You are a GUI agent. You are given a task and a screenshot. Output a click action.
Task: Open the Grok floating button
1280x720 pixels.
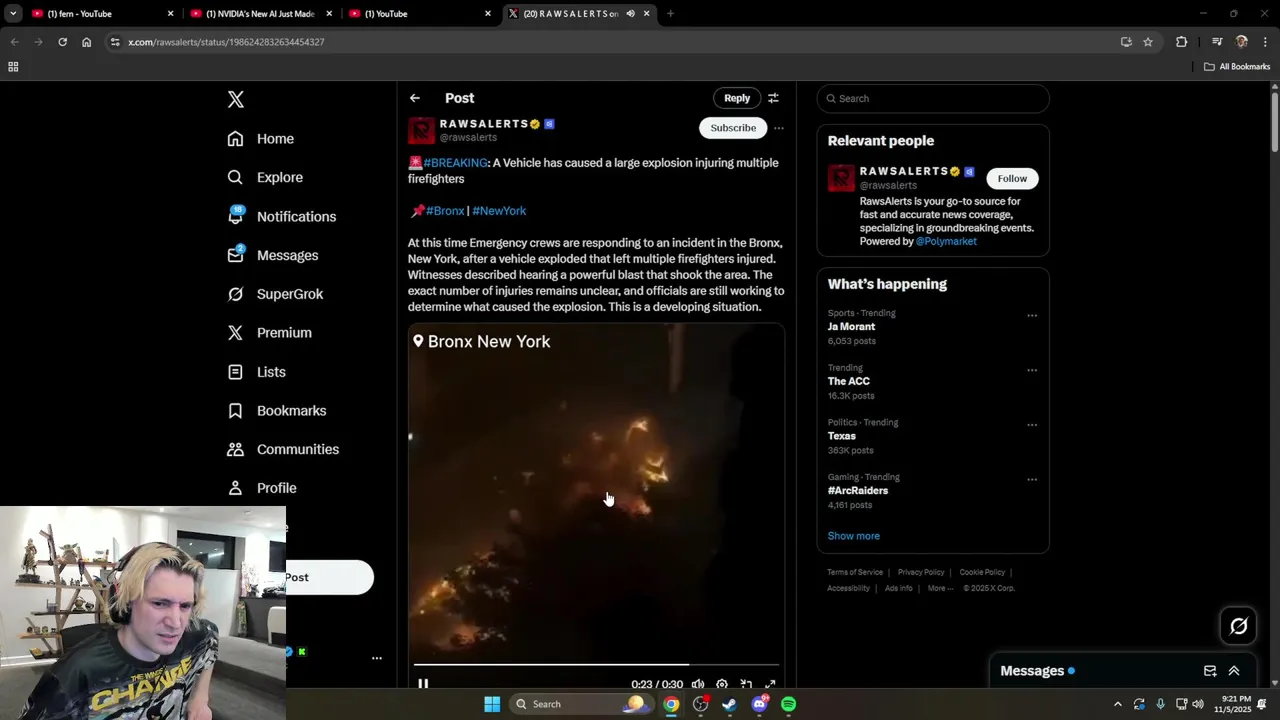[1238, 626]
